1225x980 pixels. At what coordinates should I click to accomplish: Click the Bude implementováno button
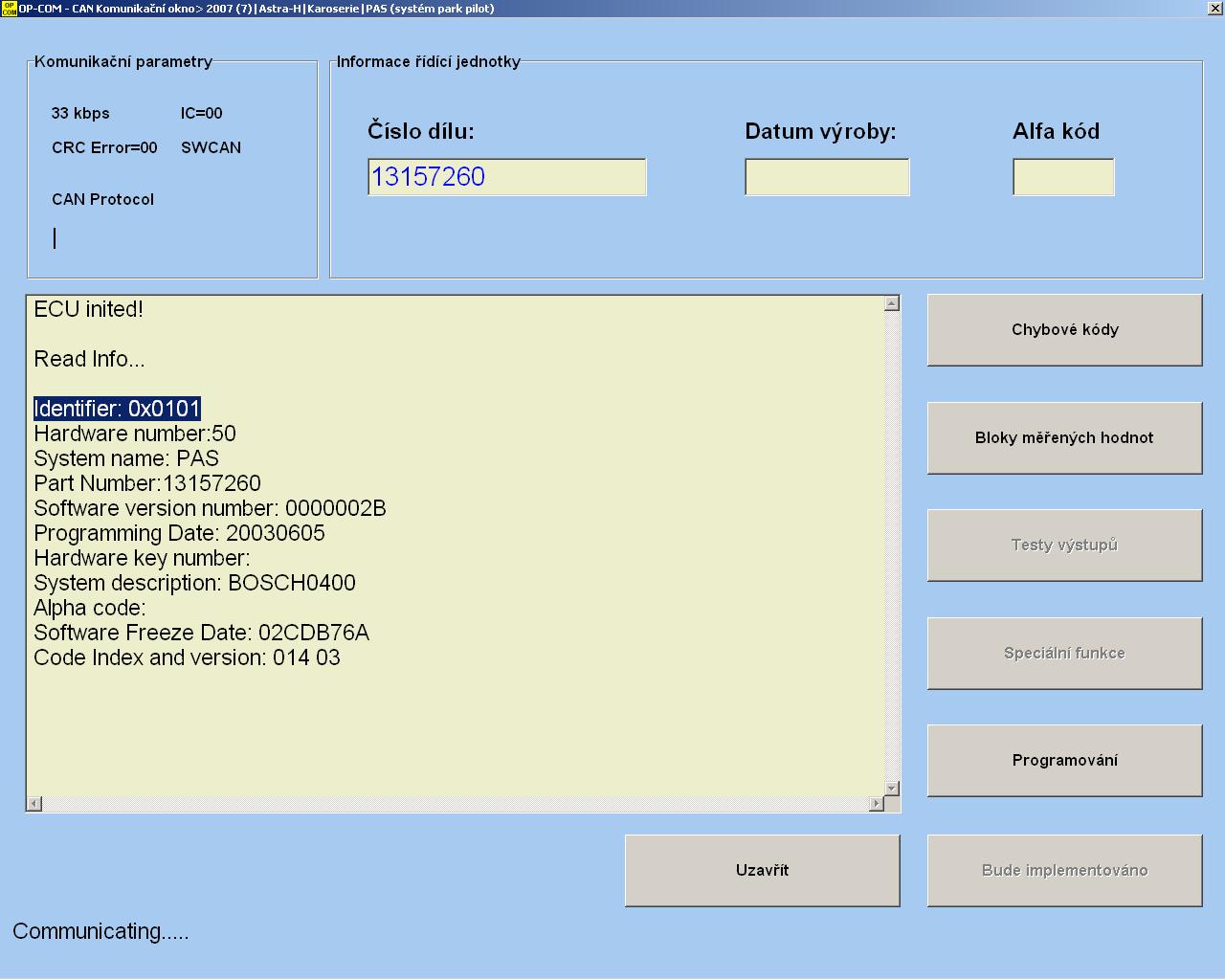click(1064, 870)
